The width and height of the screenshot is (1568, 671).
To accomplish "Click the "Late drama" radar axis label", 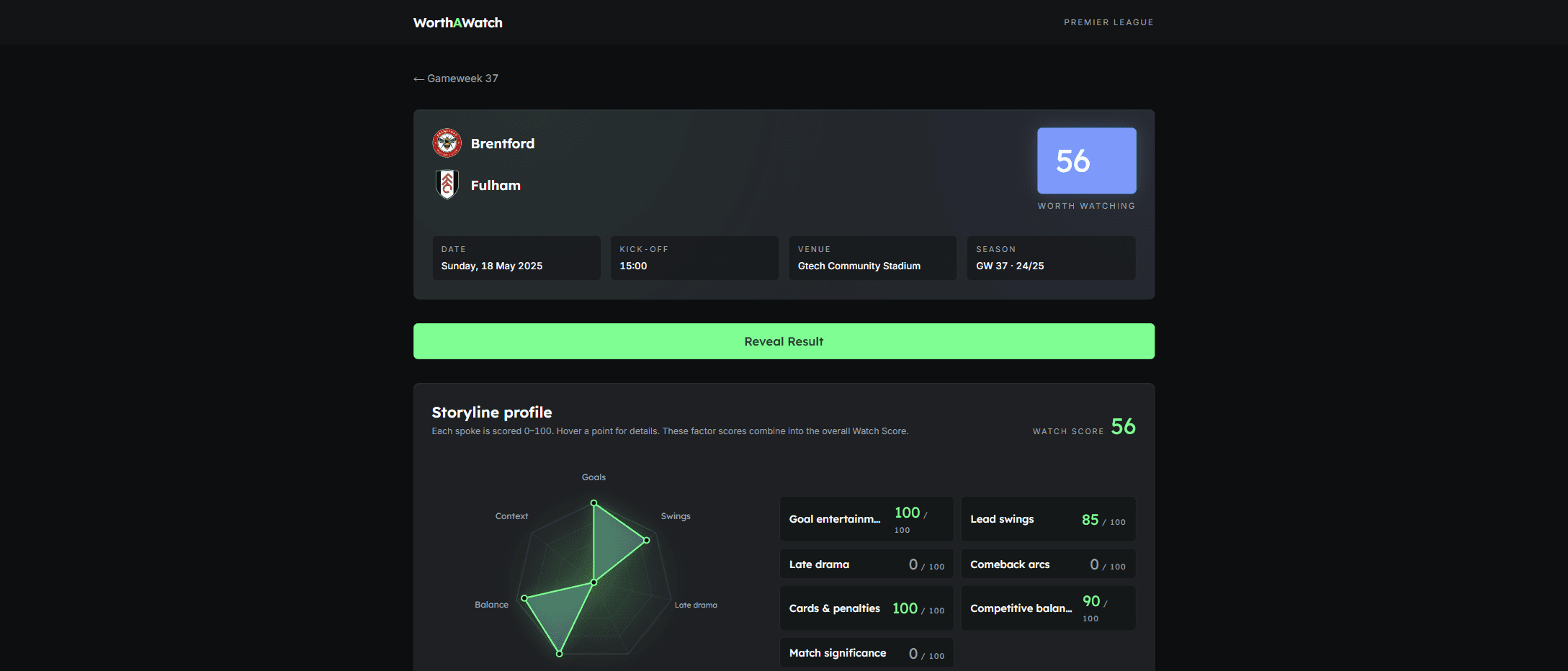I will pos(696,605).
